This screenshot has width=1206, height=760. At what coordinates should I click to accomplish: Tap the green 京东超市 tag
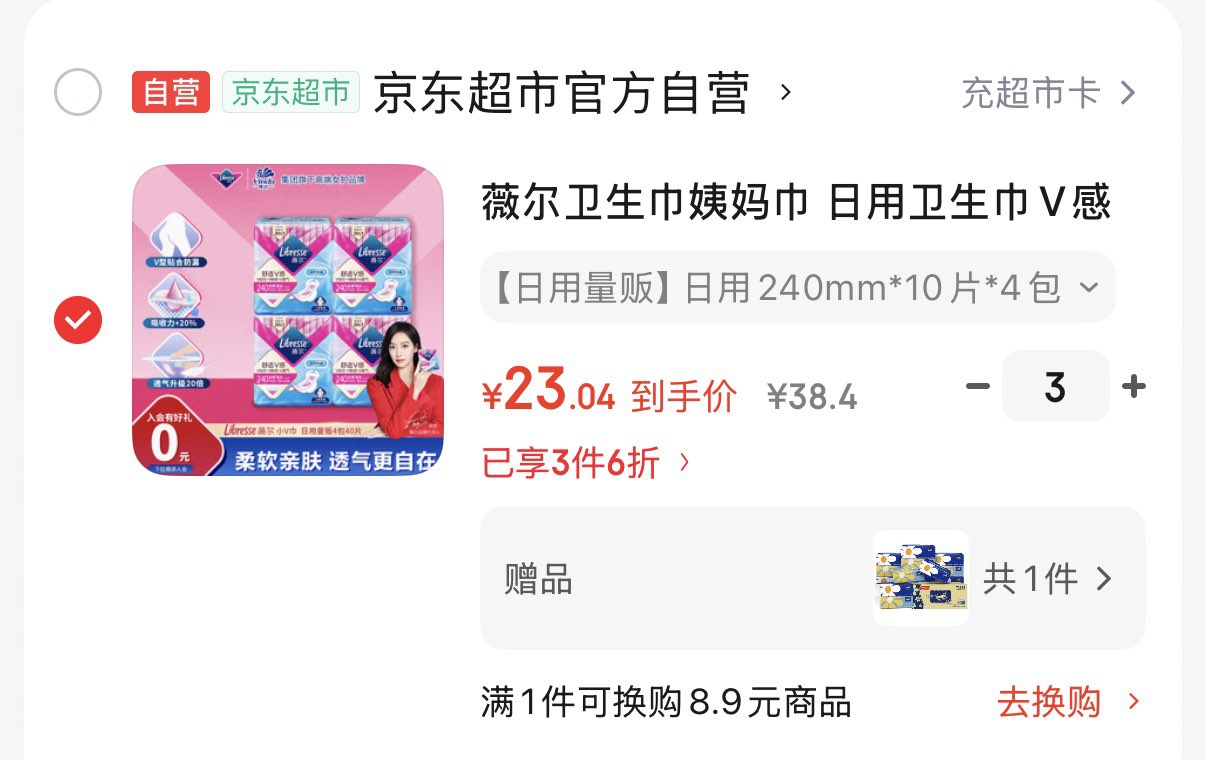pos(291,92)
